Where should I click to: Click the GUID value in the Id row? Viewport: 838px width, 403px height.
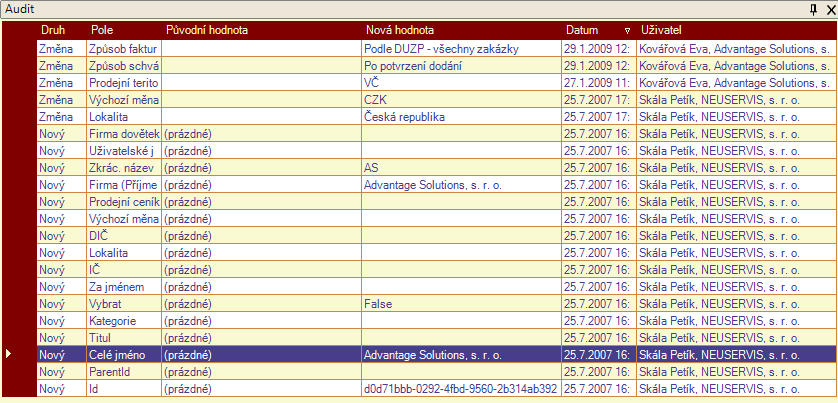[460, 388]
